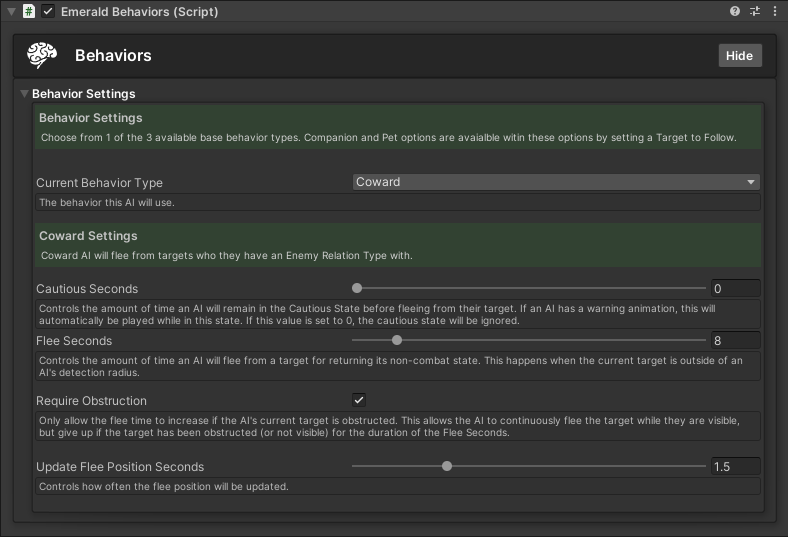Image resolution: width=788 pixels, height=537 pixels.
Task: Collapse the Behavior Settings foldout
Action: [x=24, y=94]
